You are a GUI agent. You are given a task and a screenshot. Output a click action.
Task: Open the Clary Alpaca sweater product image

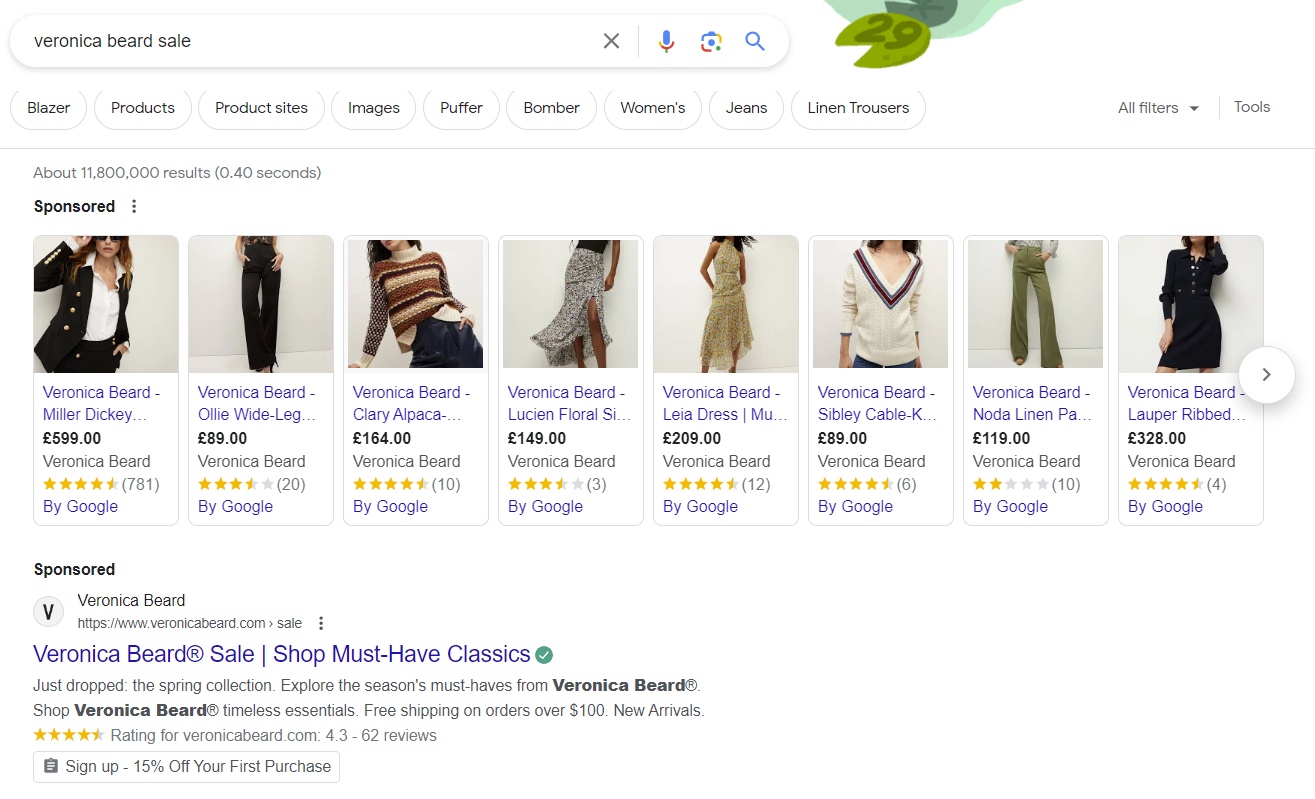[416, 304]
